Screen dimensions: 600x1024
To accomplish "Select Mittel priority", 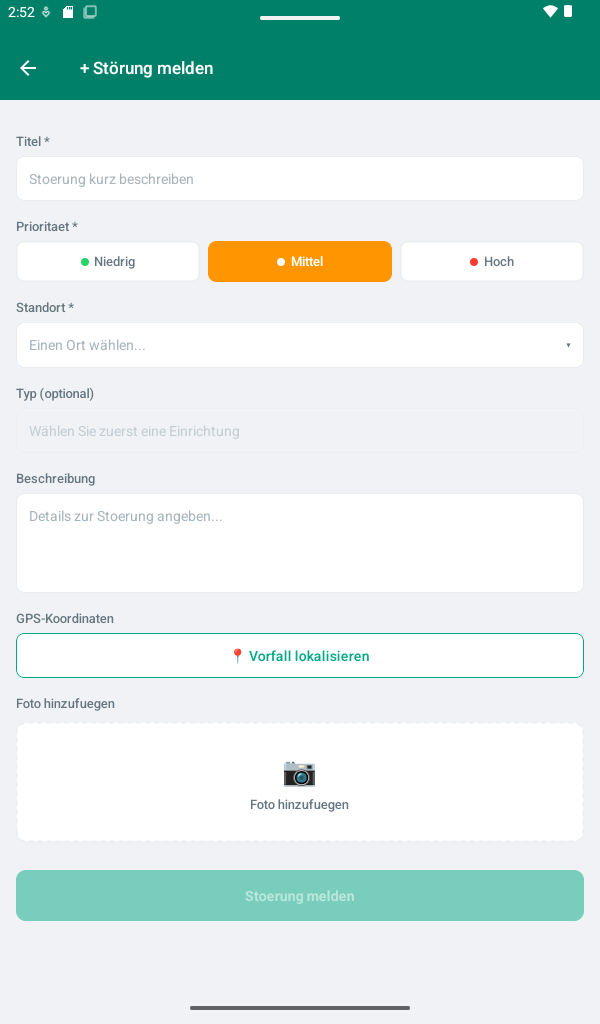I will [300, 262].
